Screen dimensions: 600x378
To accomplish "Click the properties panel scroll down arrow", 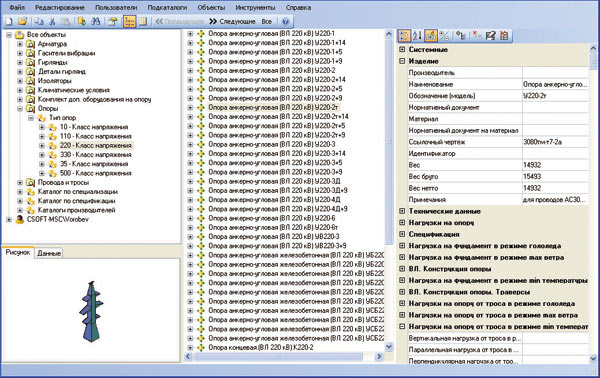I will [593, 359].
